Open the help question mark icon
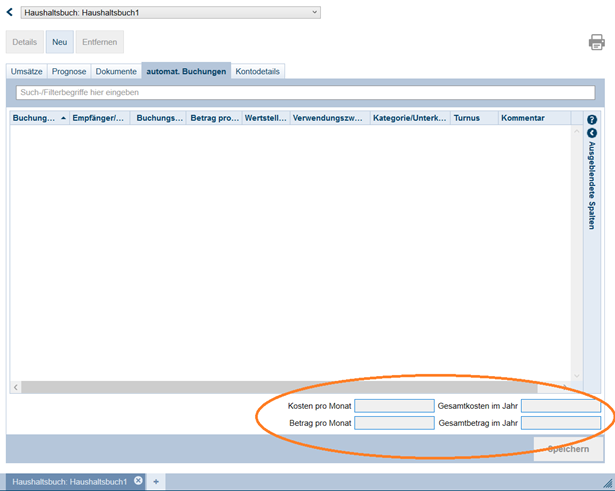 tap(592, 120)
